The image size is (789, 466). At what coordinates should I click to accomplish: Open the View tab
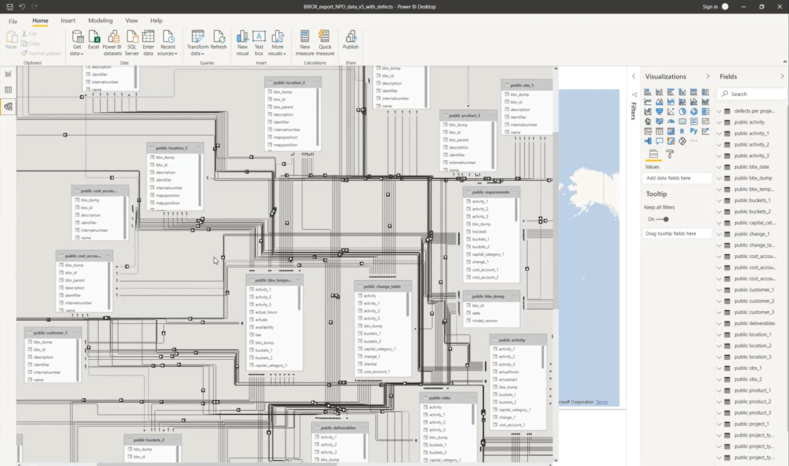(x=131, y=21)
